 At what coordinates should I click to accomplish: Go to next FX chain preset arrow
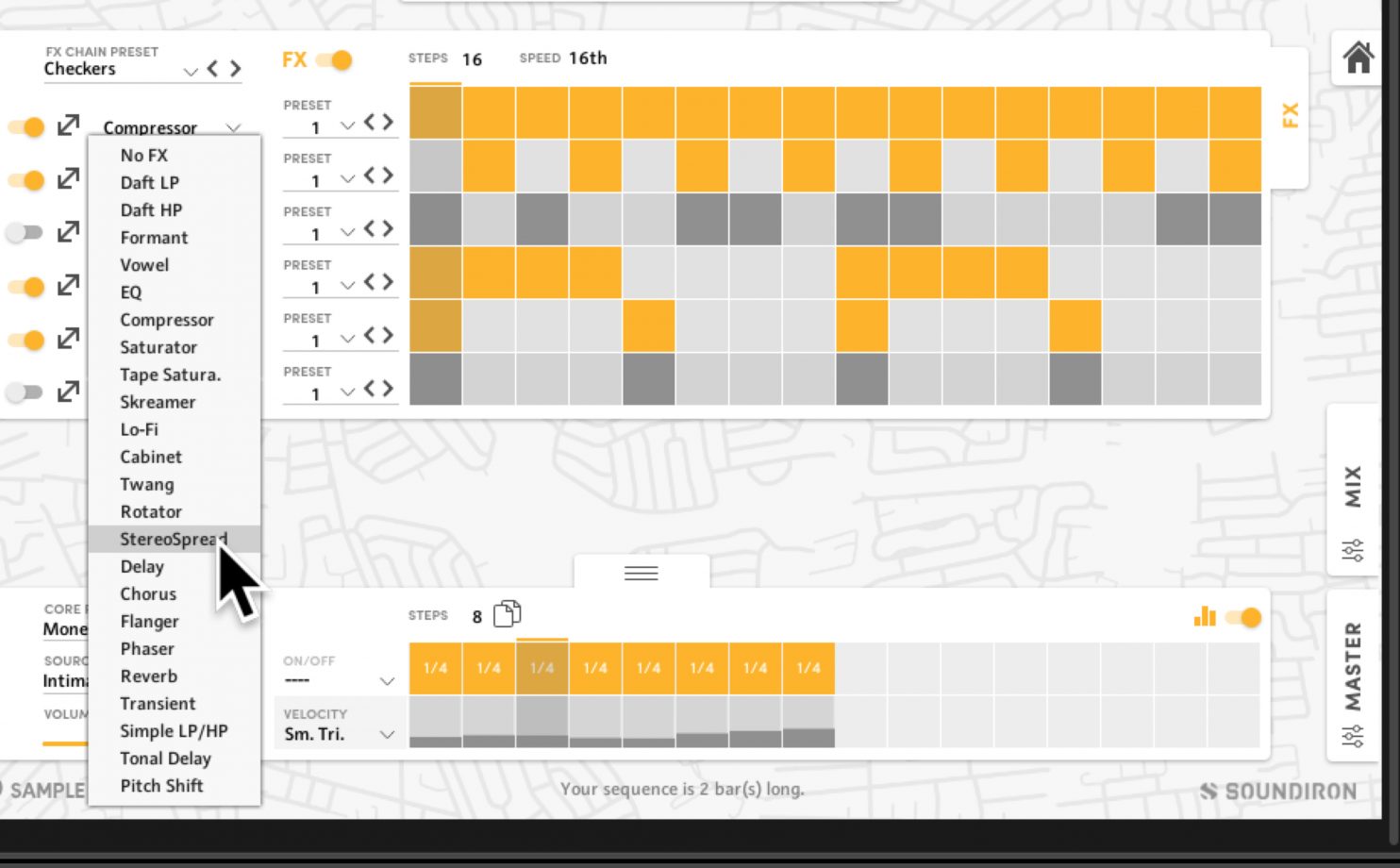pos(236,69)
